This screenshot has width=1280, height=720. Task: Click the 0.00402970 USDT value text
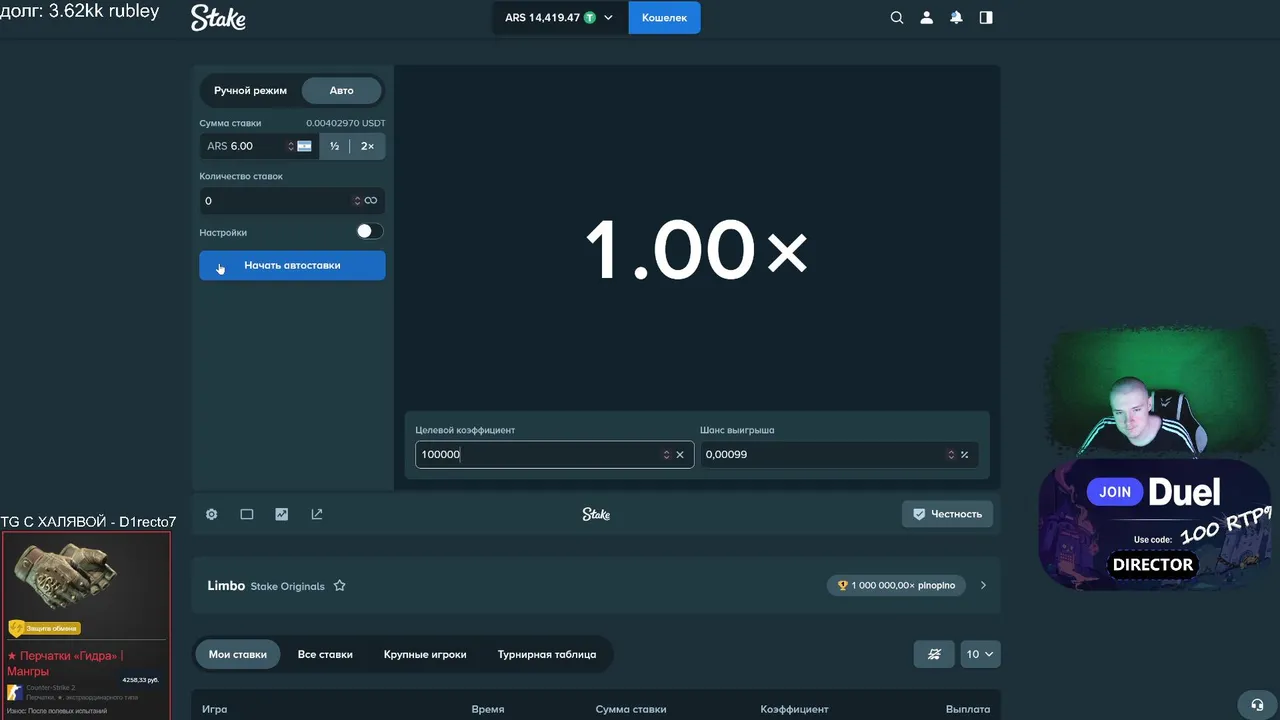(x=345, y=123)
